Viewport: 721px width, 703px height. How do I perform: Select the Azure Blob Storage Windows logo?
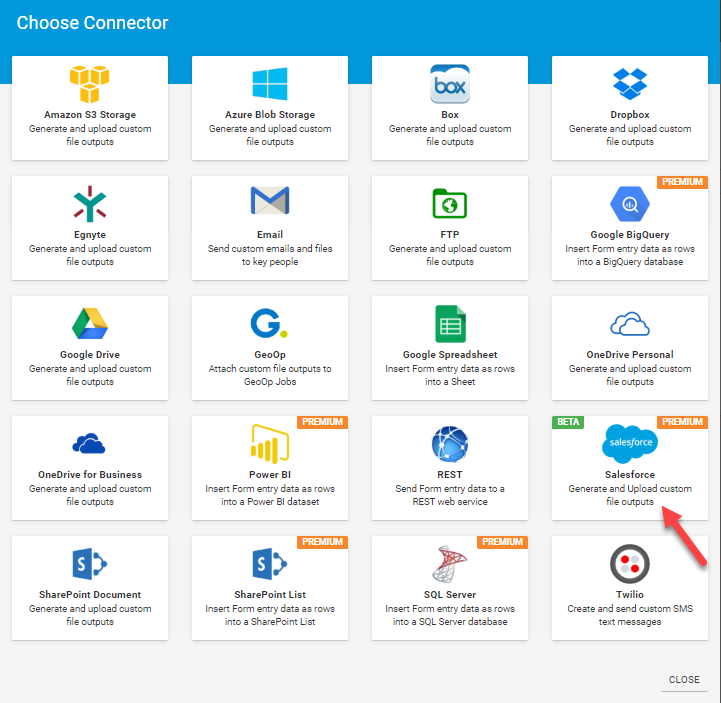(270, 84)
